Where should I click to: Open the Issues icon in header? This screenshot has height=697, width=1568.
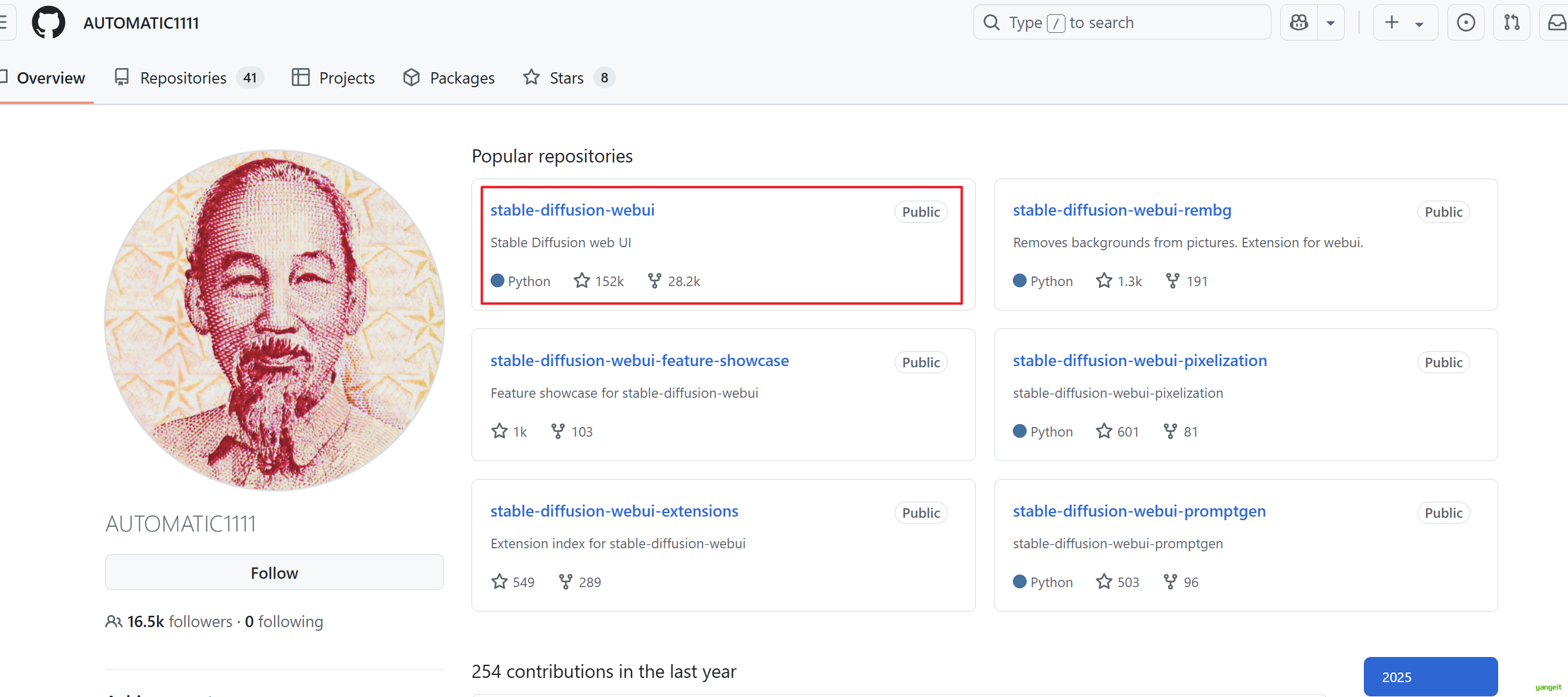[x=1466, y=23]
